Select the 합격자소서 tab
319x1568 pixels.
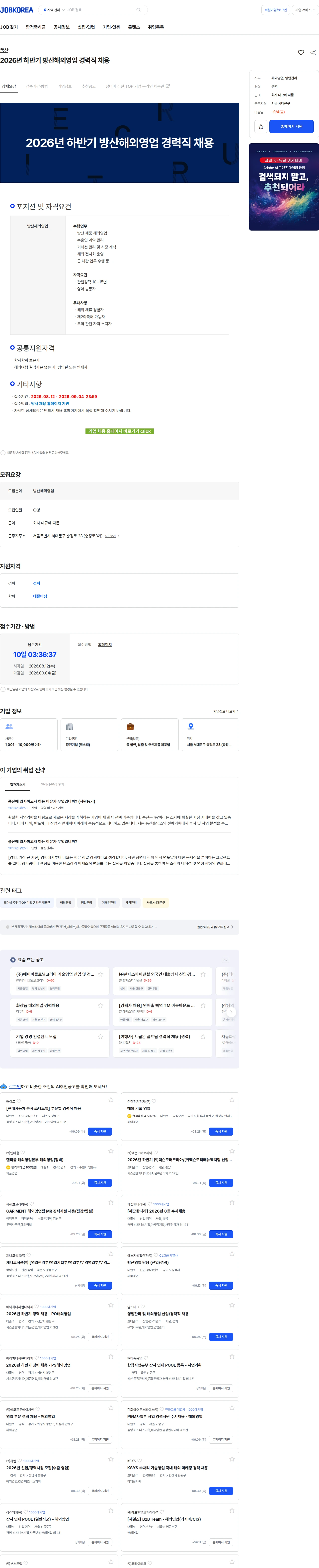(x=18, y=785)
